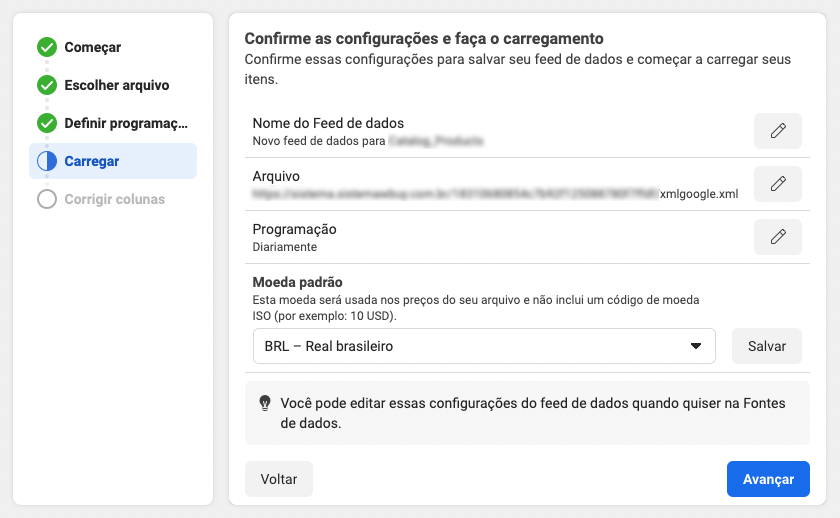Click half-filled circle icon for Carregar
This screenshot has width=840, height=518.
click(x=47, y=161)
